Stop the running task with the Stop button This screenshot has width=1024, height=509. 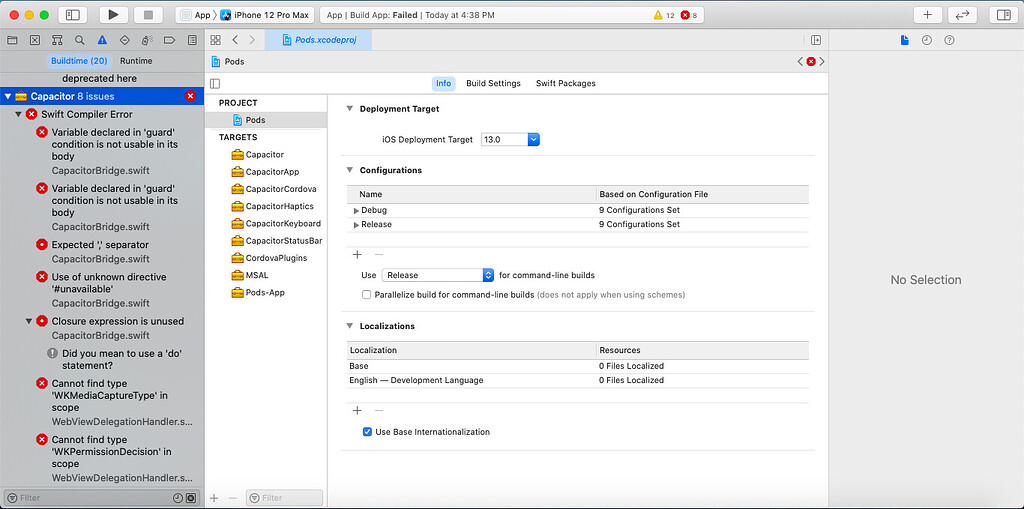148,14
